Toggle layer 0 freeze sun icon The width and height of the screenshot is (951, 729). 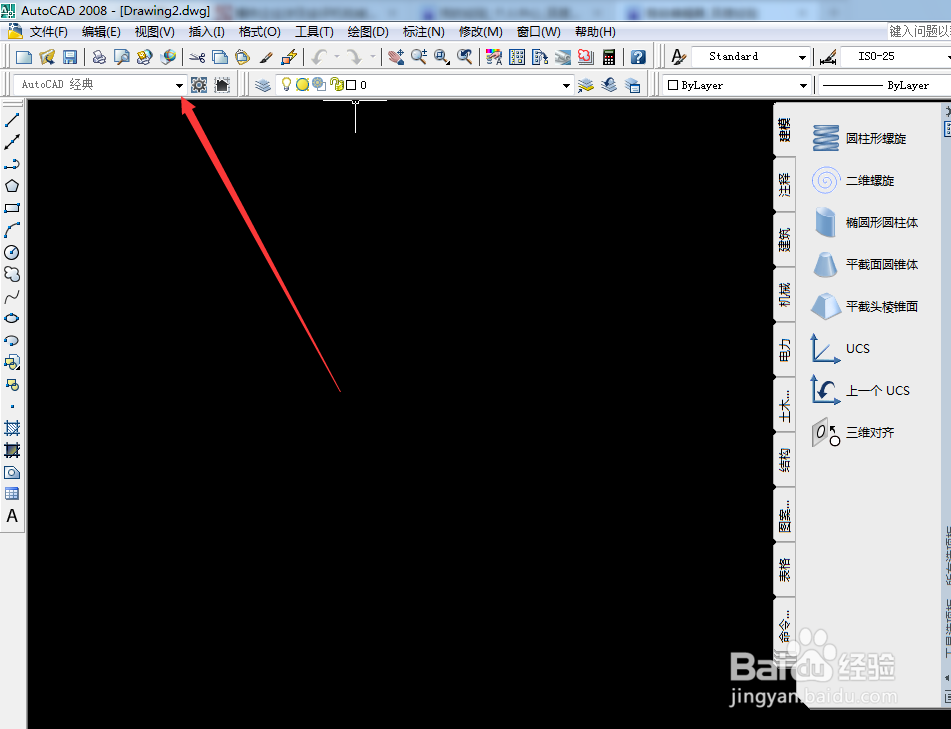302,85
